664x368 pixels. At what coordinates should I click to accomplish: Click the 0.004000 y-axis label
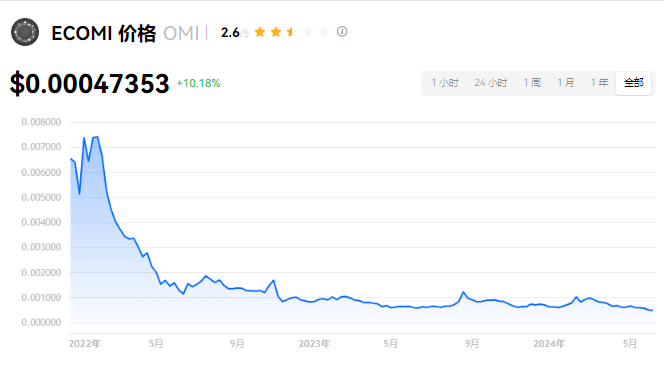(42, 223)
